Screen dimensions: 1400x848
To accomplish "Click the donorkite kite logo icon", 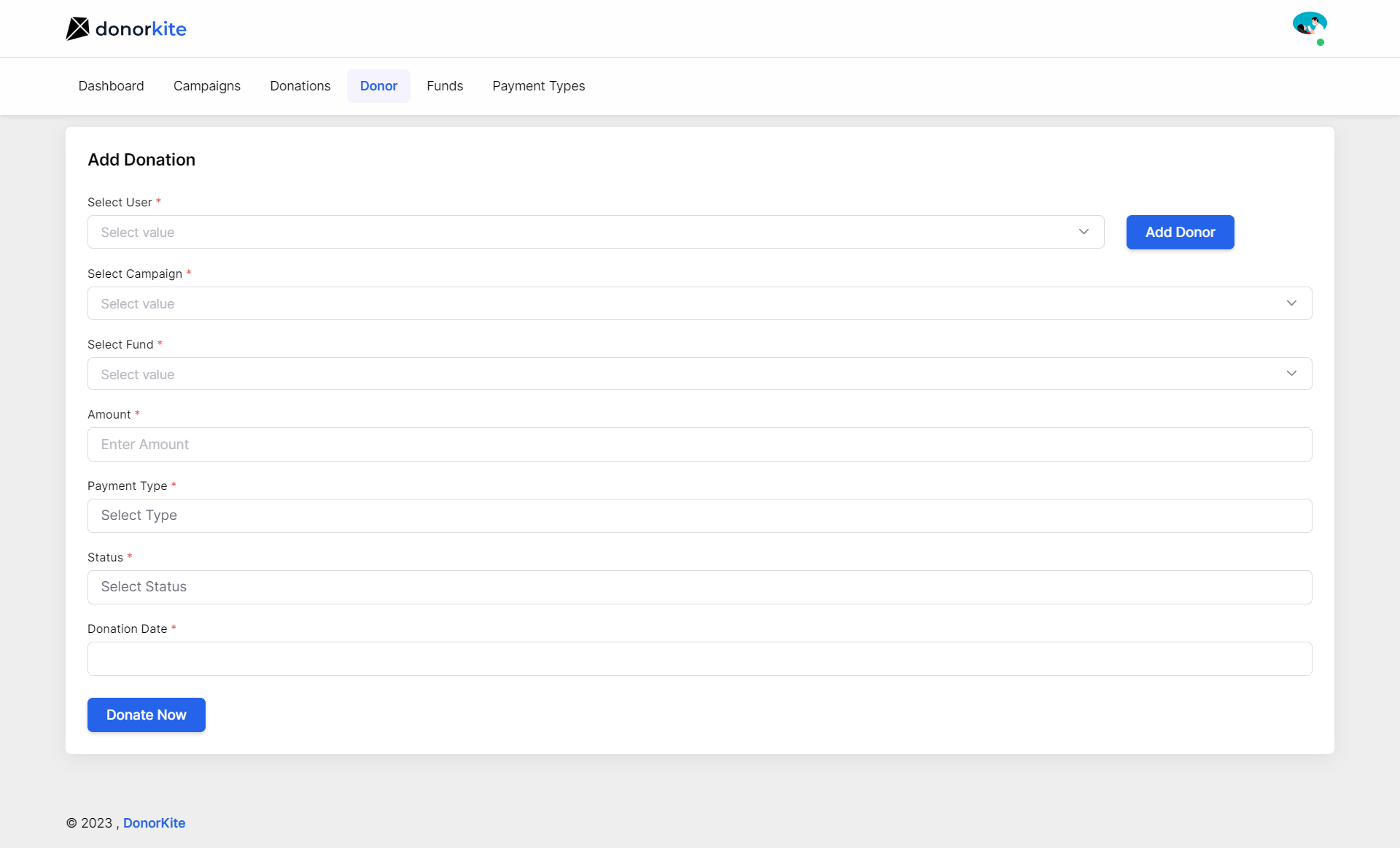I will point(77,28).
